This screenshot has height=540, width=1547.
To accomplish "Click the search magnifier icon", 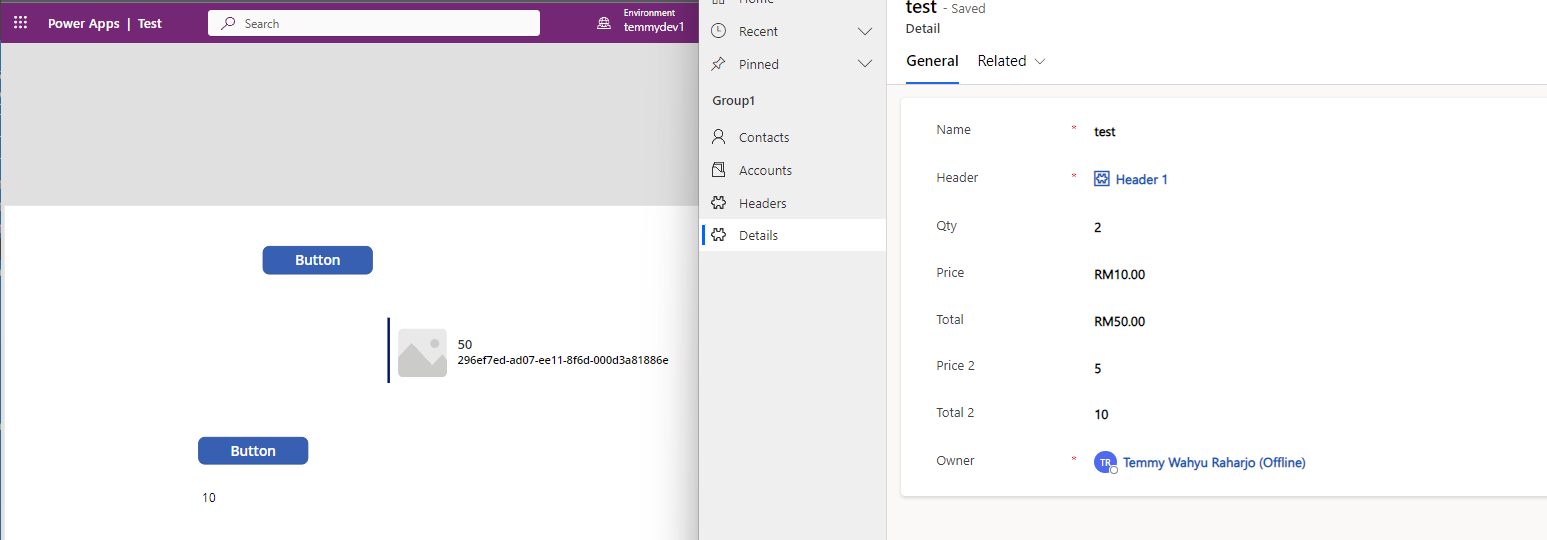I will pos(228,23).
